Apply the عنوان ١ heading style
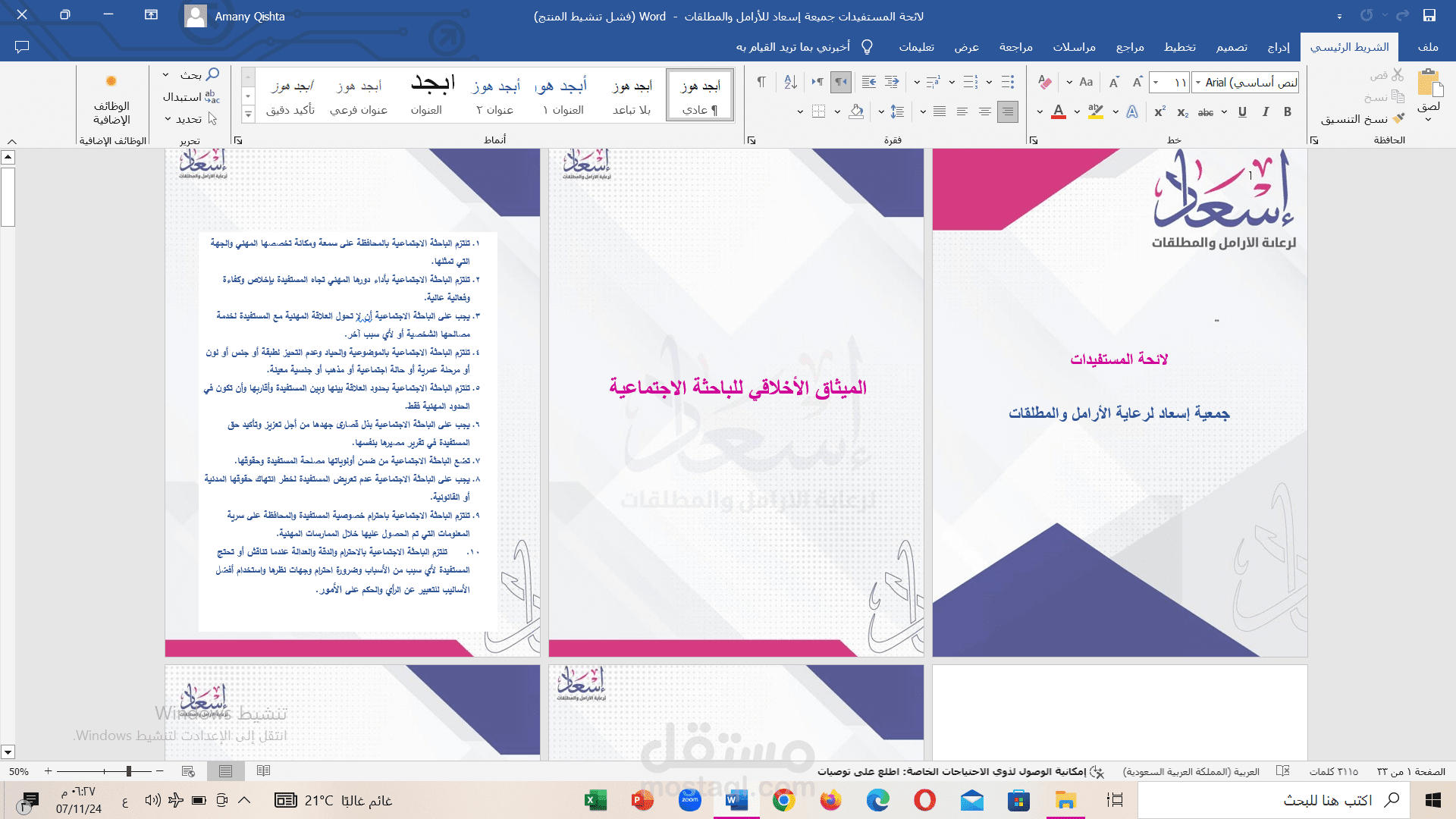 coord(563,96)
